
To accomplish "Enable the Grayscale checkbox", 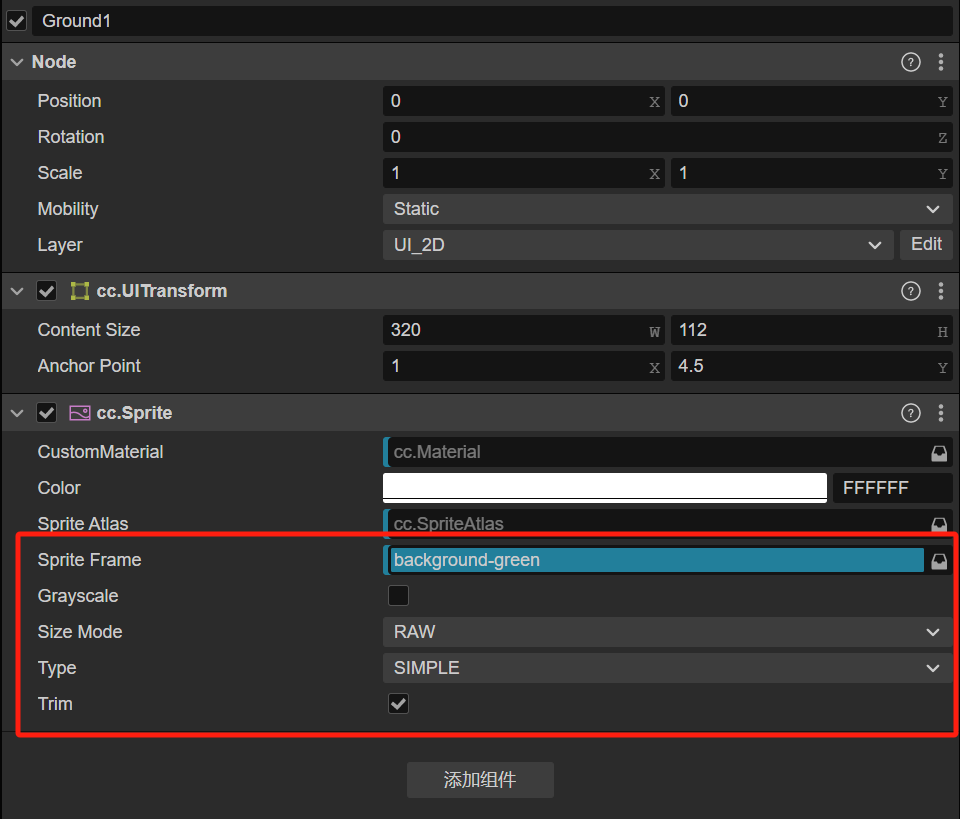I will click(399, 596).
